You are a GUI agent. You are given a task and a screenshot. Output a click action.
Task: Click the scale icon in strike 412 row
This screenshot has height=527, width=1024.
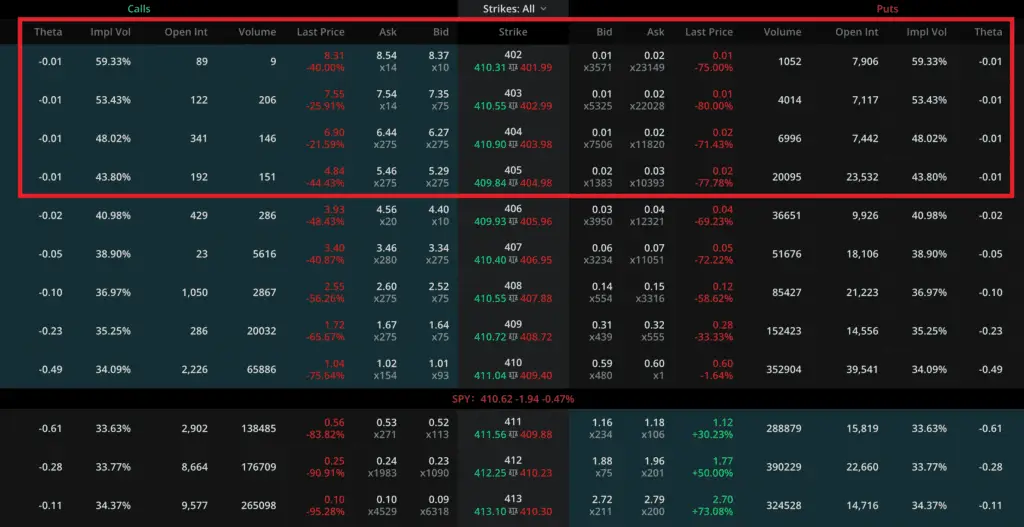(513, 473)
